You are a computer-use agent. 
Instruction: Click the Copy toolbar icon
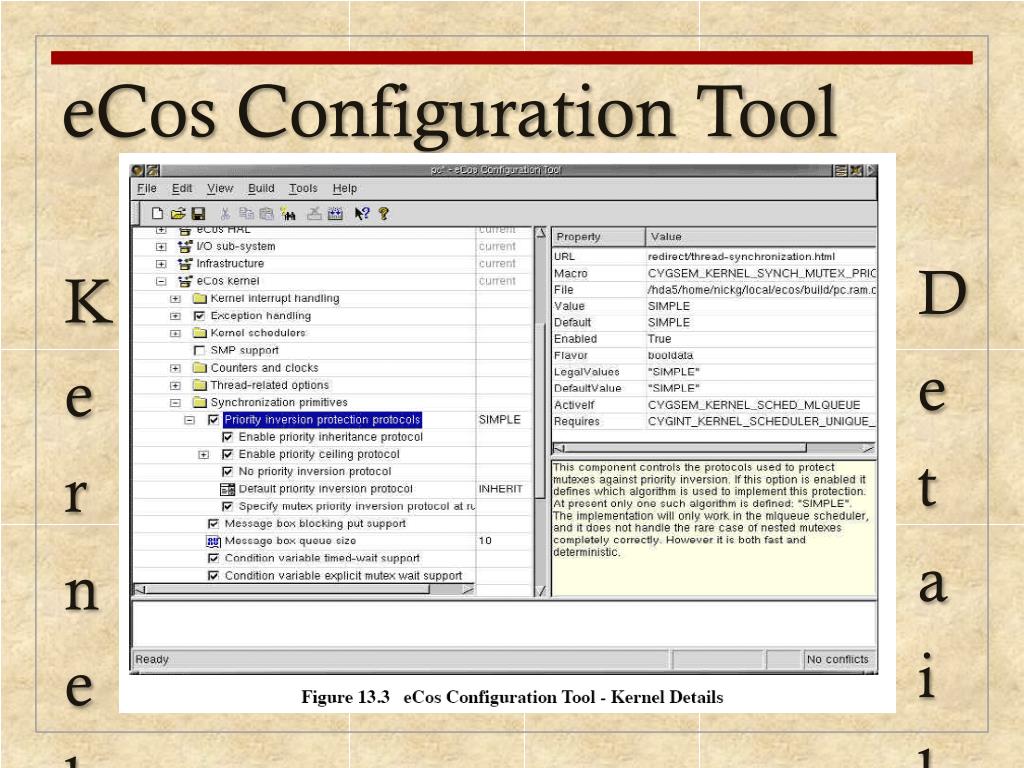246,214
